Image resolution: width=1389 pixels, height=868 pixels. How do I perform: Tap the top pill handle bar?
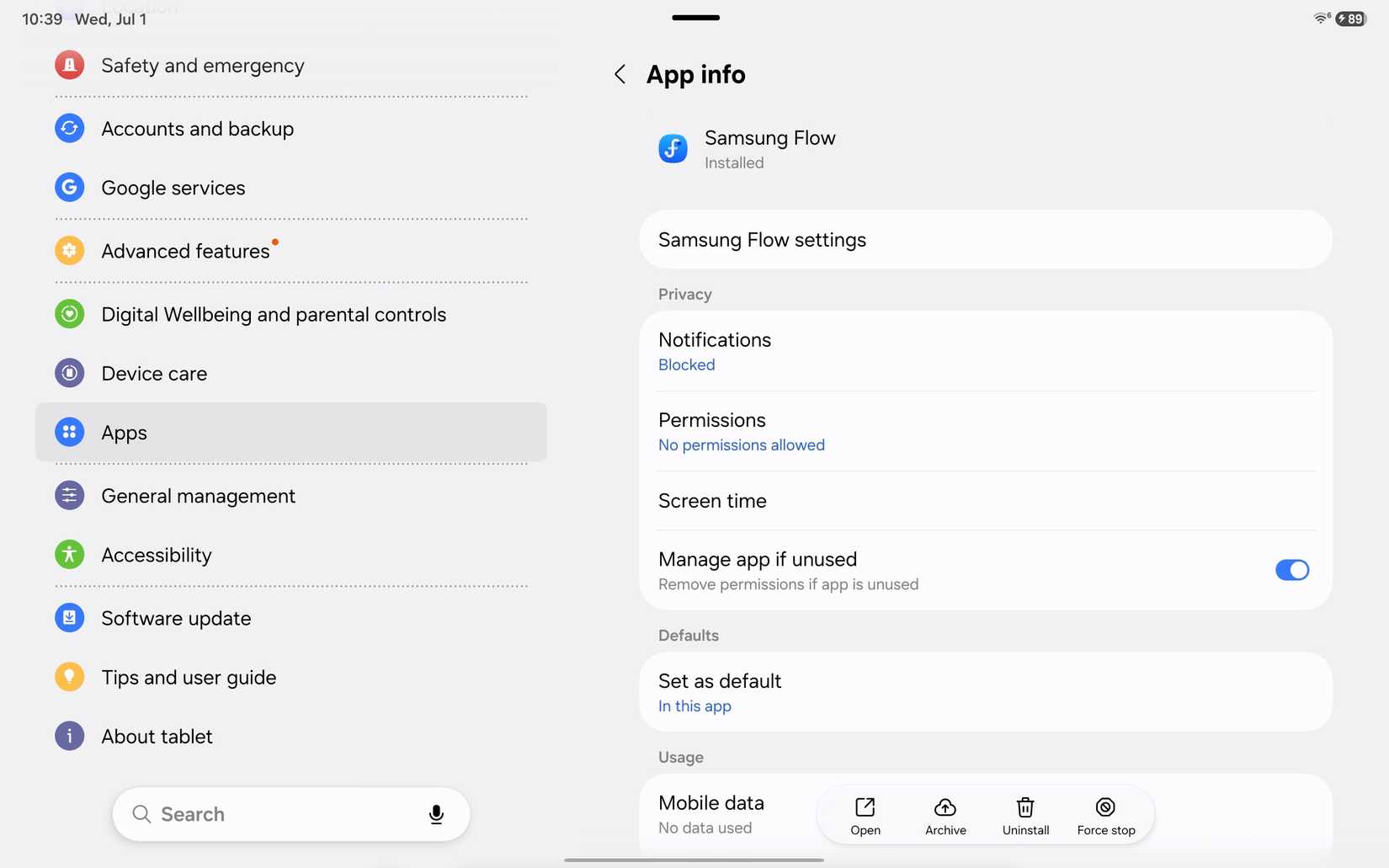(695, 17)
